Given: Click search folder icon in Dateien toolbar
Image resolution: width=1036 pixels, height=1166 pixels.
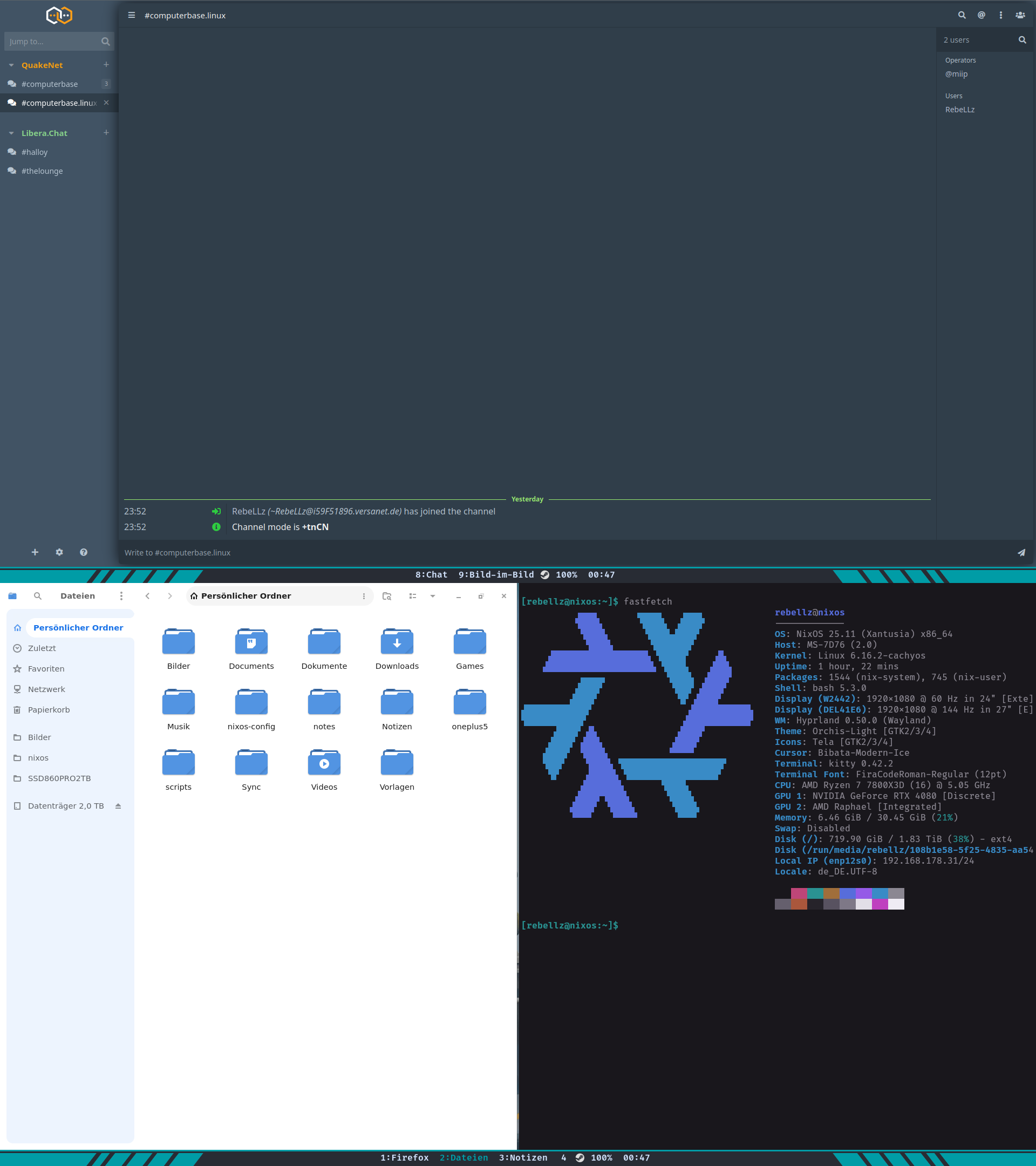Looking at the screenshot, I should pos(386,595).
